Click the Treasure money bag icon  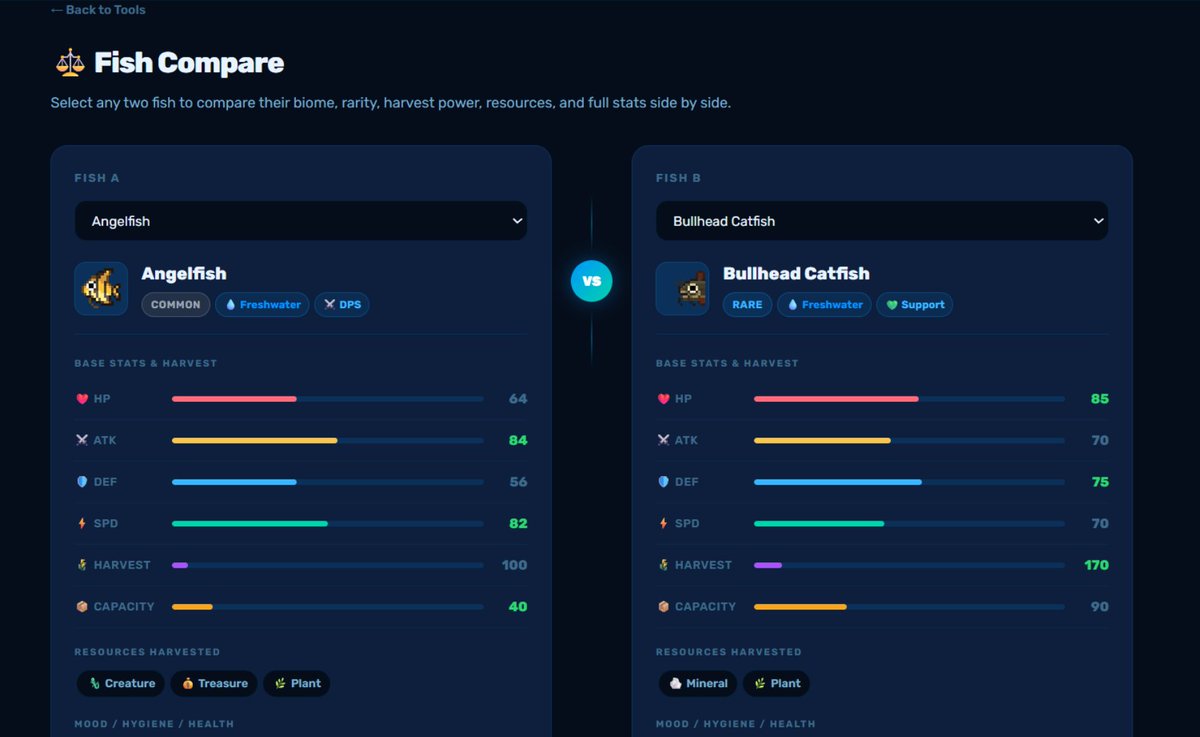(x=188, y=684)
